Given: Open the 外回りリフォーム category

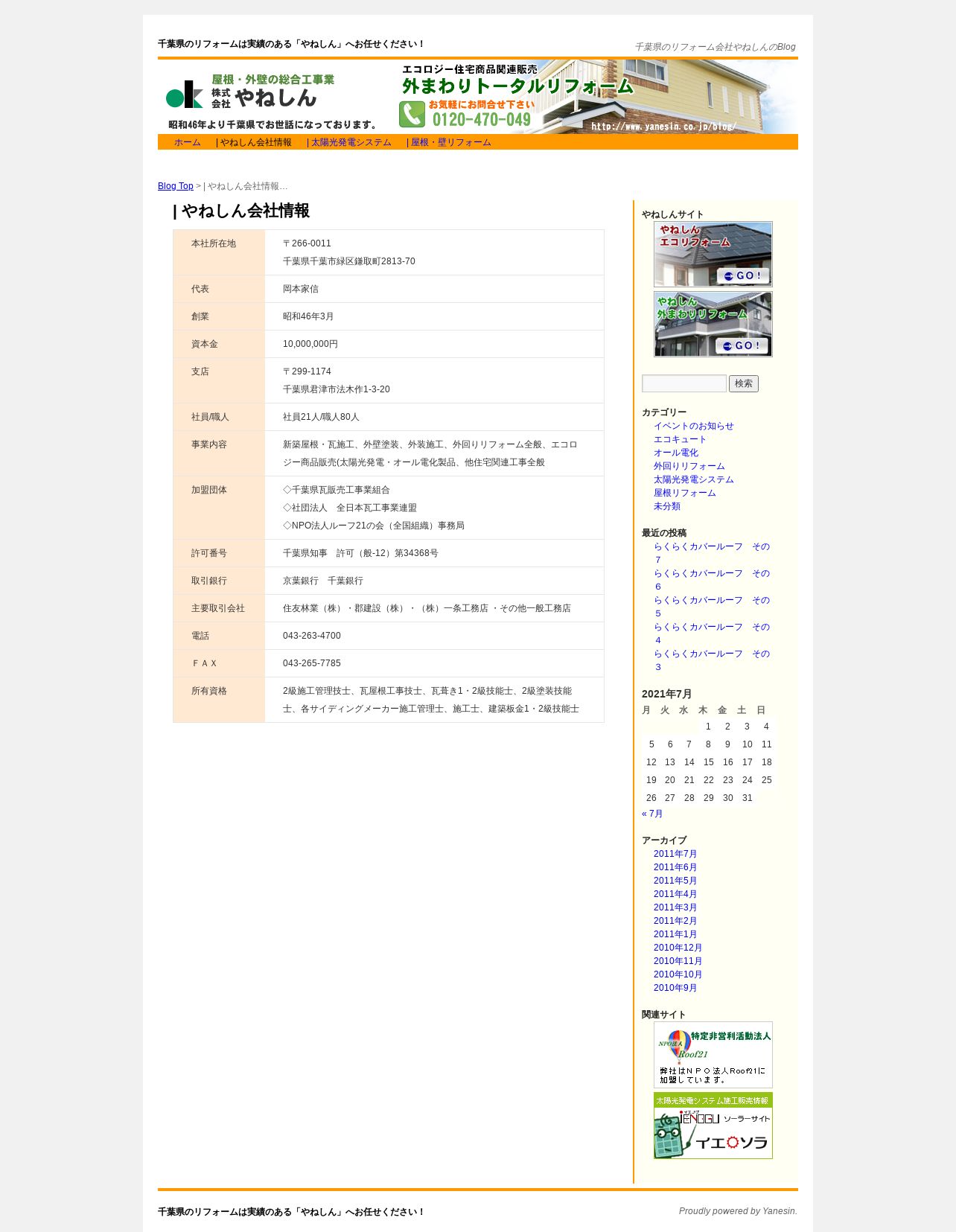Looking at the screenshot, I should (x=689, y=466).
